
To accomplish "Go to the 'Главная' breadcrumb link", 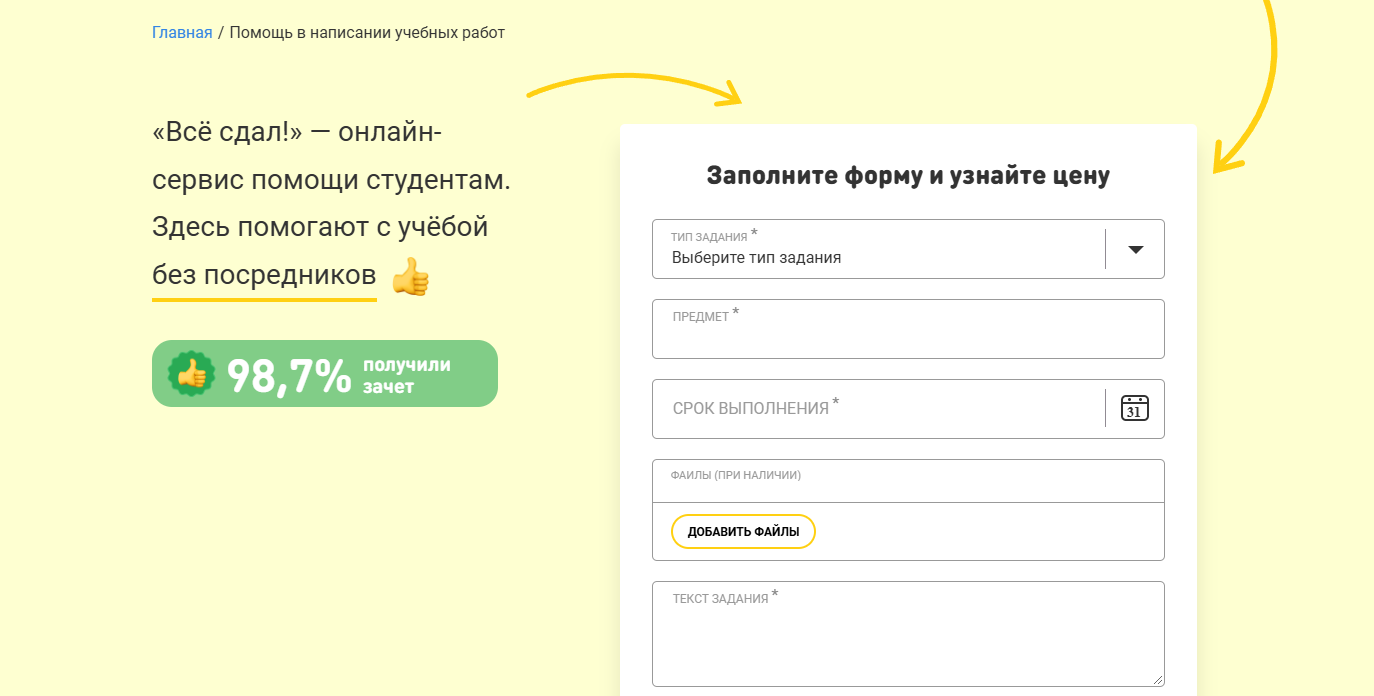I will coord(182,33).
